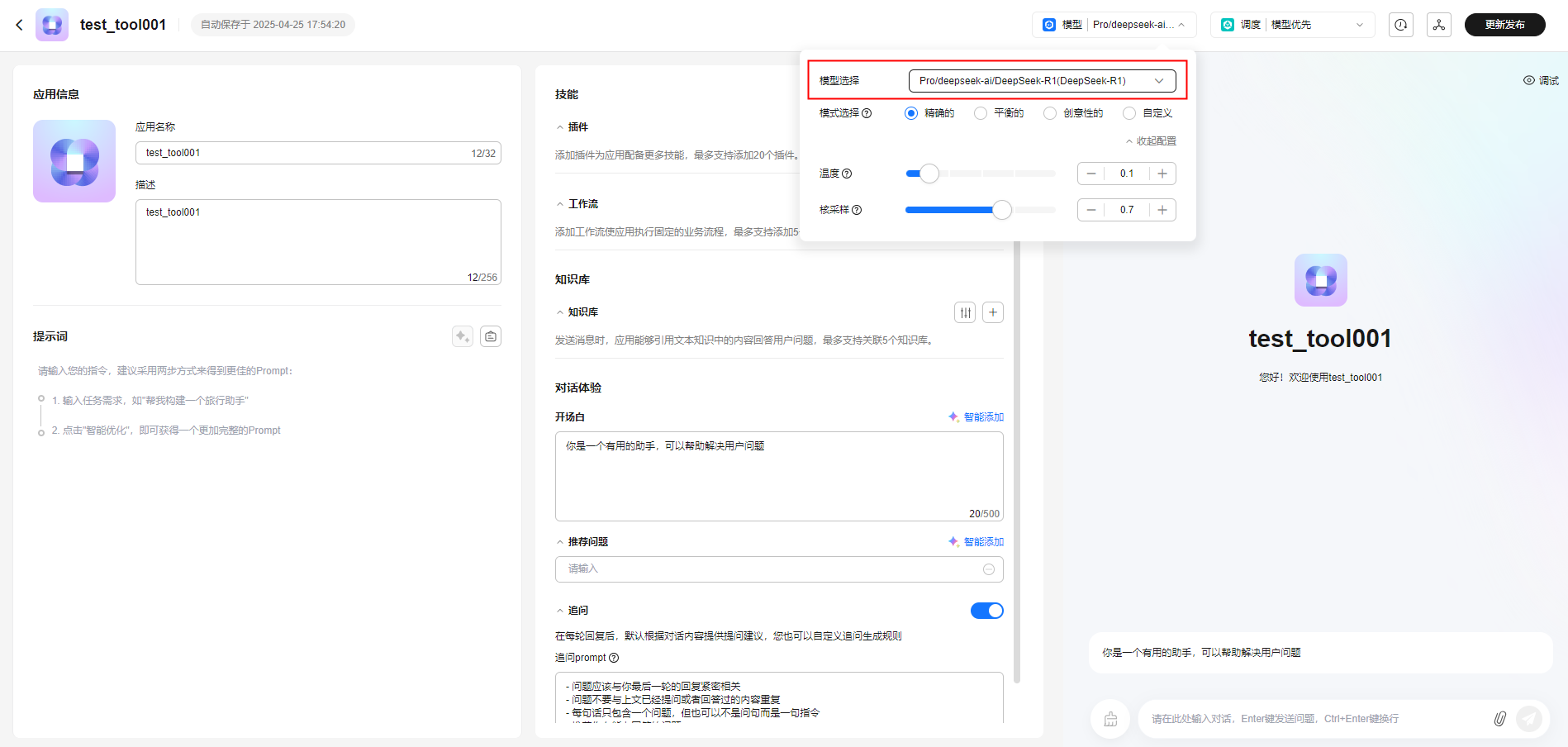The width and height of the screenshot is (1568, 747).
Task: Click the attachment paperclip icon
Action: click(x=1499, y=719)
